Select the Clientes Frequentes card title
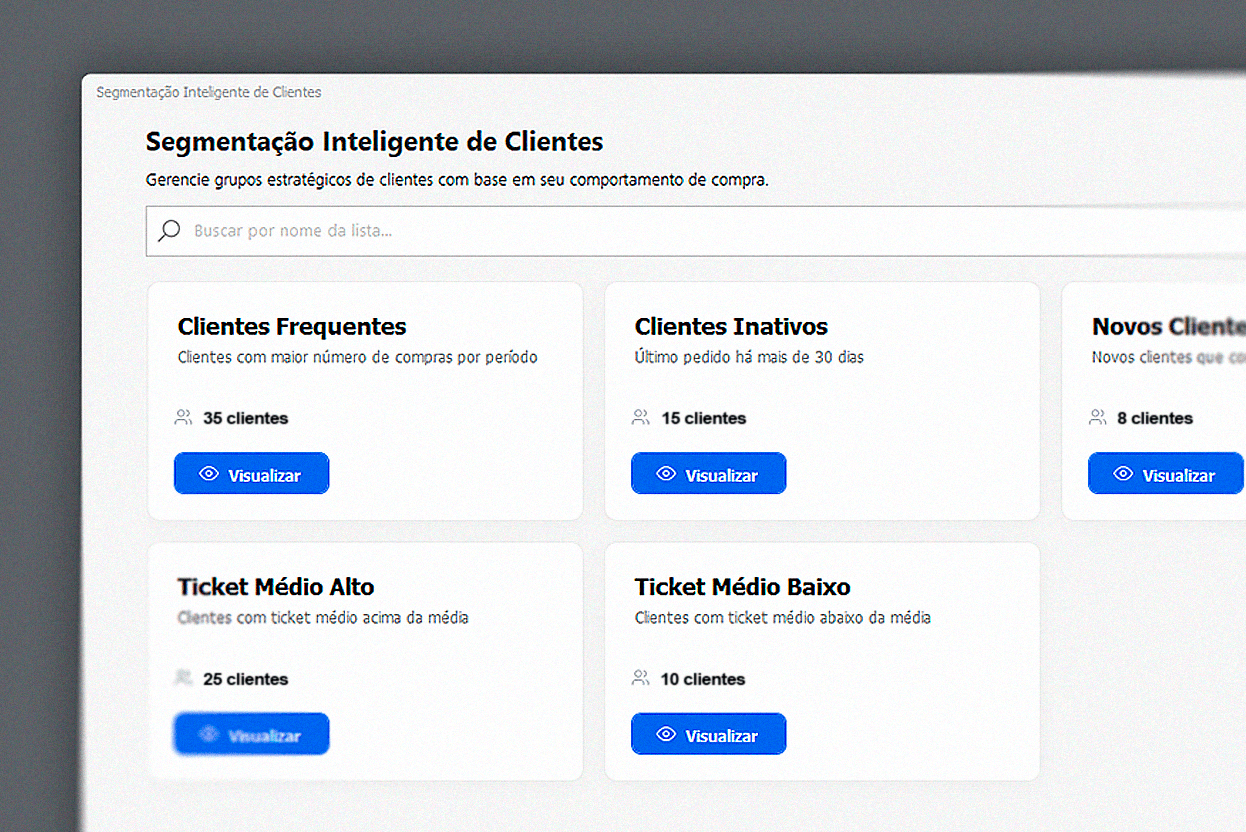This screenshot has height=832, width=1246. (x=292, y=327)
